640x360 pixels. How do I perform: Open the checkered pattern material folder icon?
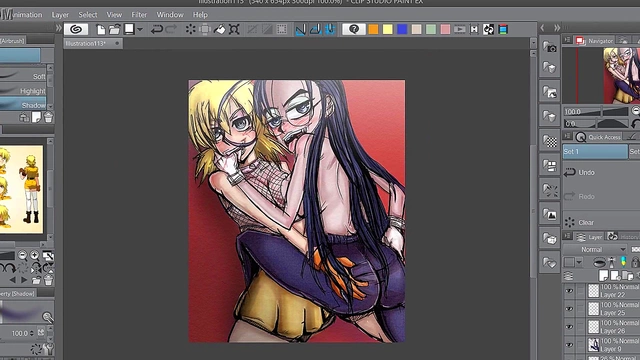(x=549, y=140)
